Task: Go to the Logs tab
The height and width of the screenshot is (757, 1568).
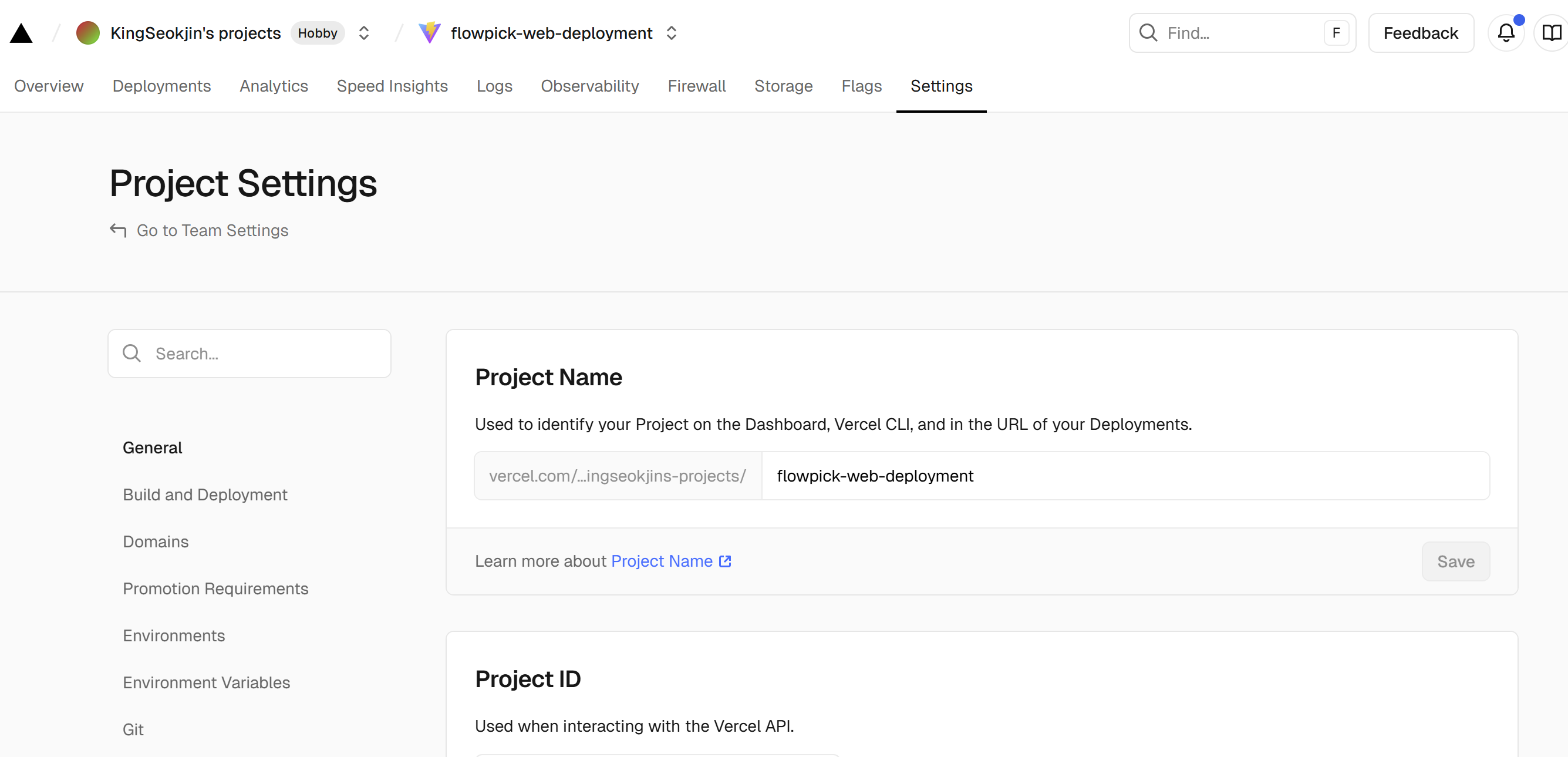Action: pyautogui.click(x=494, y=86)
